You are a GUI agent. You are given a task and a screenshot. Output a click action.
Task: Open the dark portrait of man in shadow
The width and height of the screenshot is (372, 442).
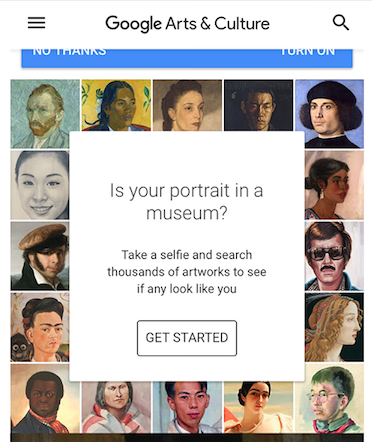(258, 105)
